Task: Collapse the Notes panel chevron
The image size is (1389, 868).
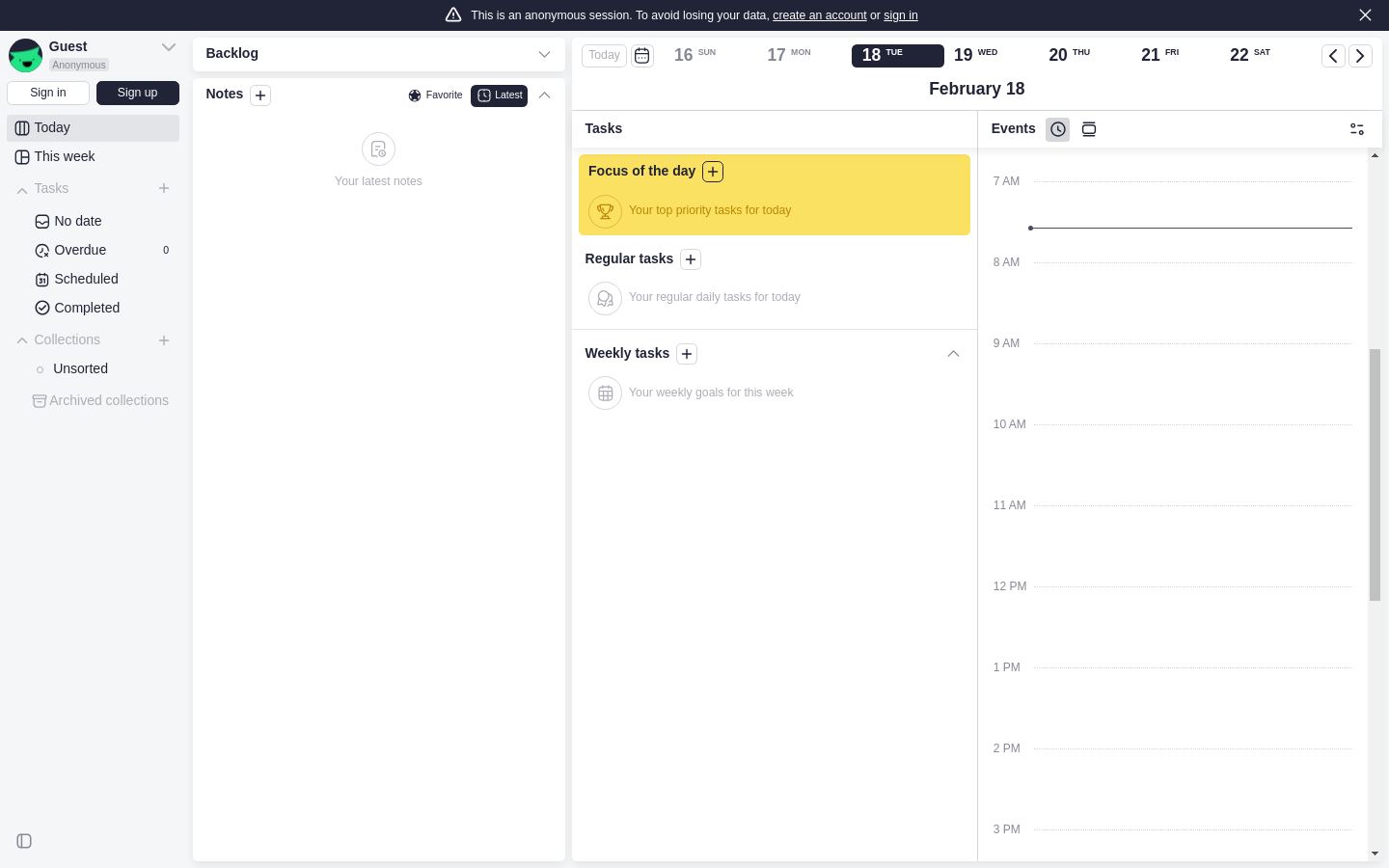Action: [544, 95]
